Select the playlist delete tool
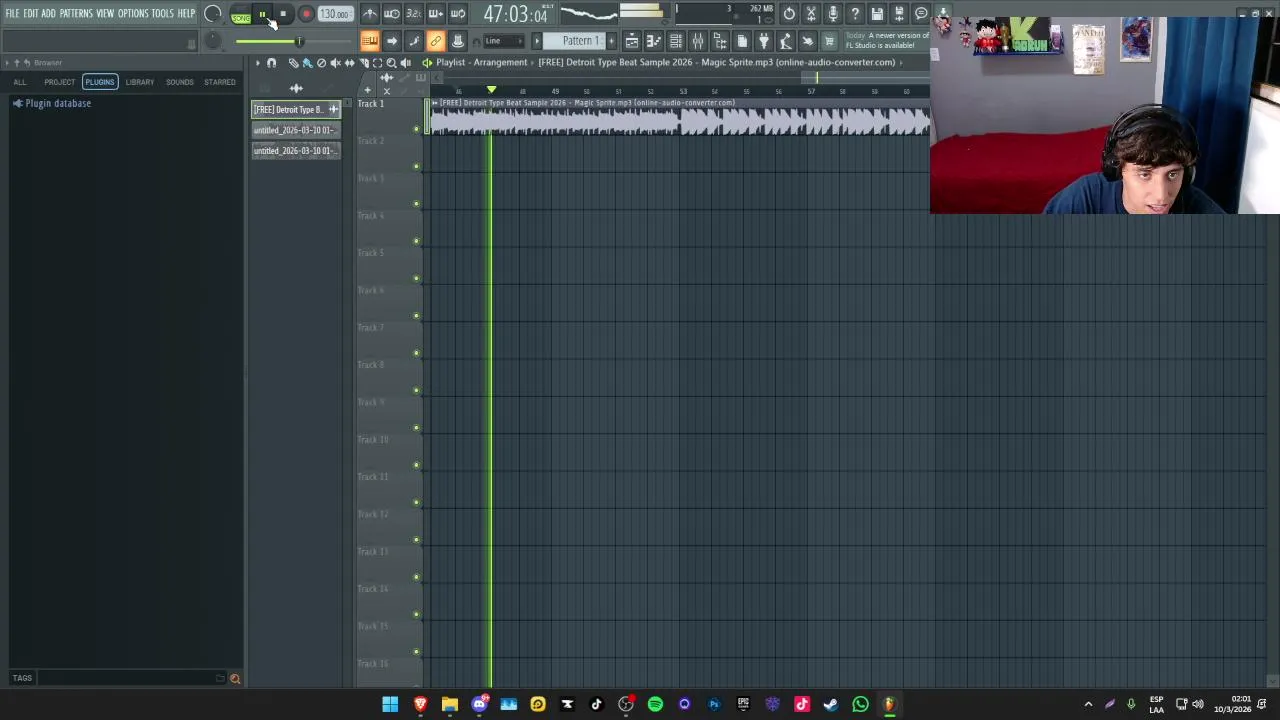 click(321, 62)
